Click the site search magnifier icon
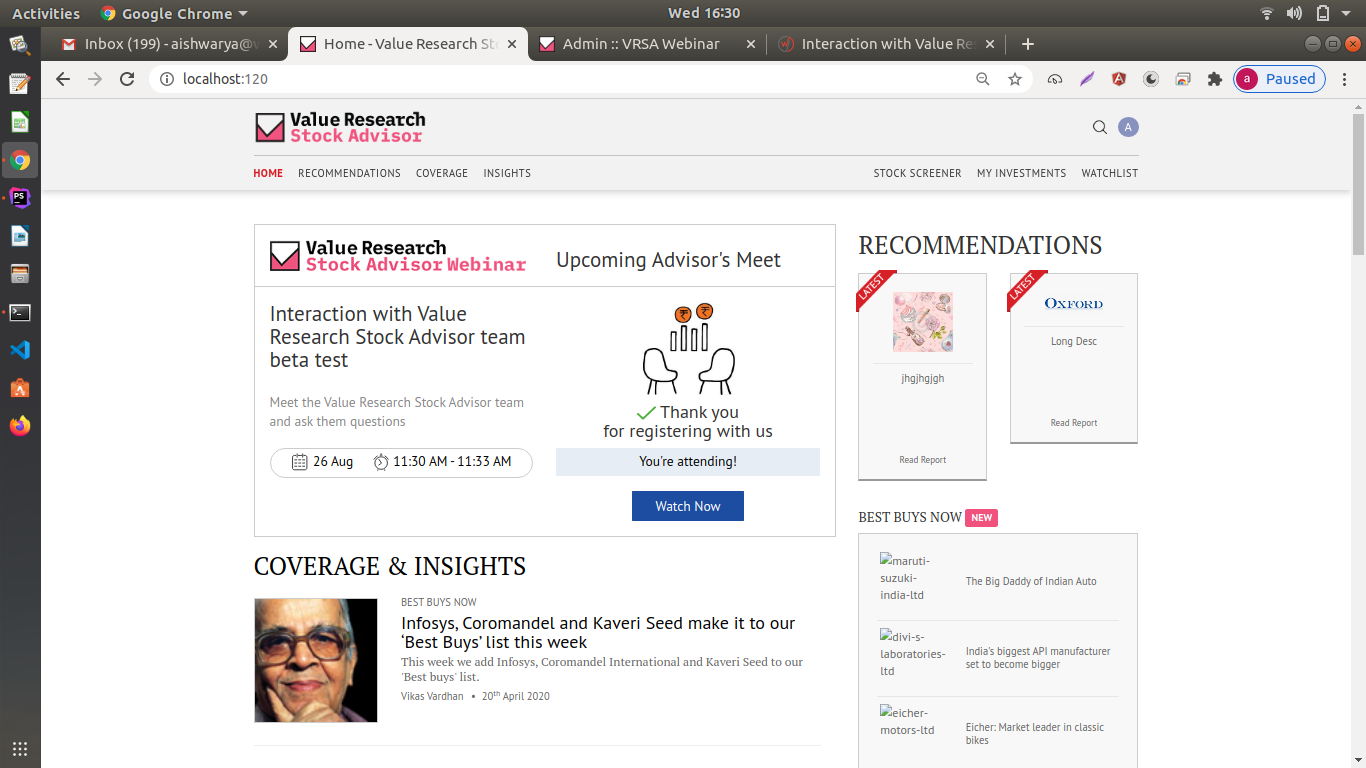Viewport: 1366px width, 768px height. [1099, 127]
